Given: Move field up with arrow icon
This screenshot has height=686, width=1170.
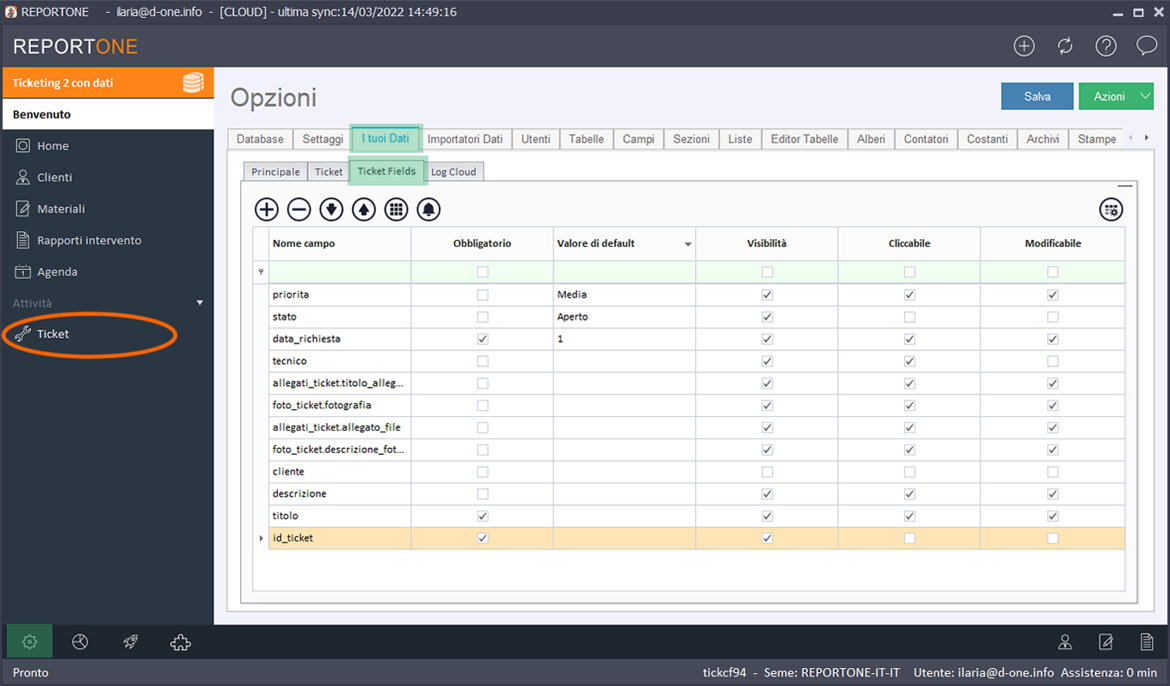Looking at the screenshot, I should coord(364,209).
